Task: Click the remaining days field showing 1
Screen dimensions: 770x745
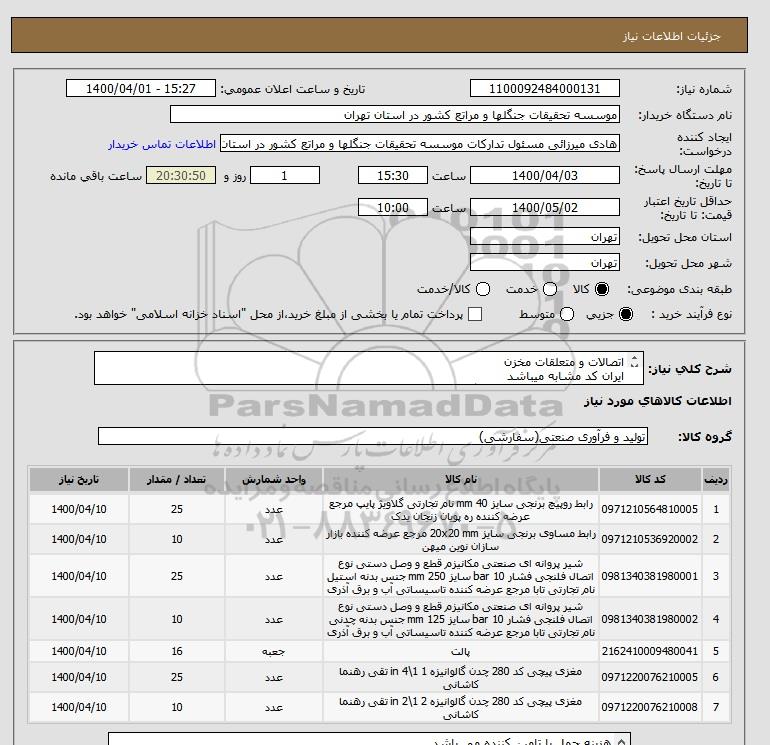Action: click(x=285, y=175)
